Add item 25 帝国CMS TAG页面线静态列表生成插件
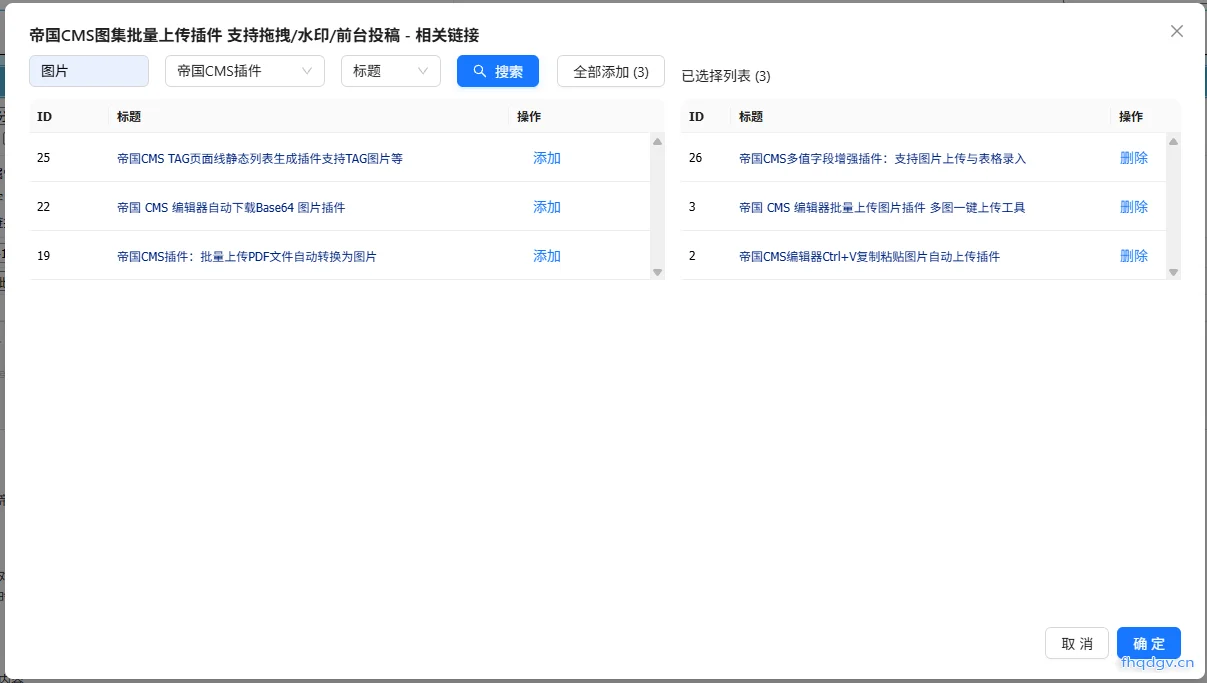Screen dimensions: 1207x683 coord(547,158)
